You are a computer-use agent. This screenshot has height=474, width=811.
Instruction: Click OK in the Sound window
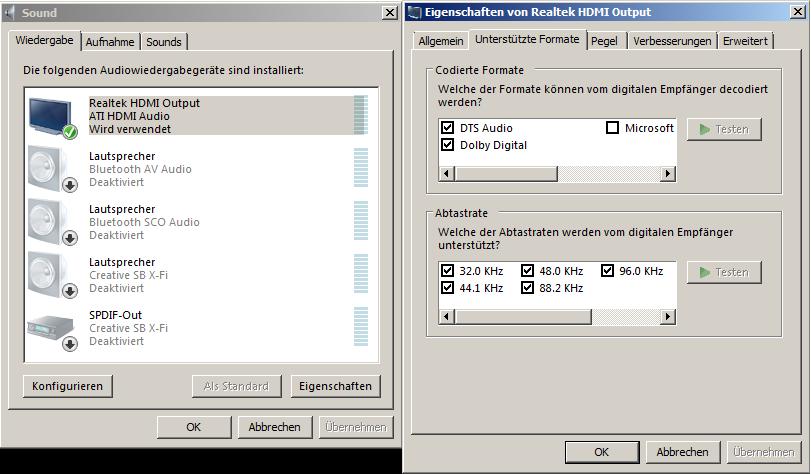tap(193, 427)
